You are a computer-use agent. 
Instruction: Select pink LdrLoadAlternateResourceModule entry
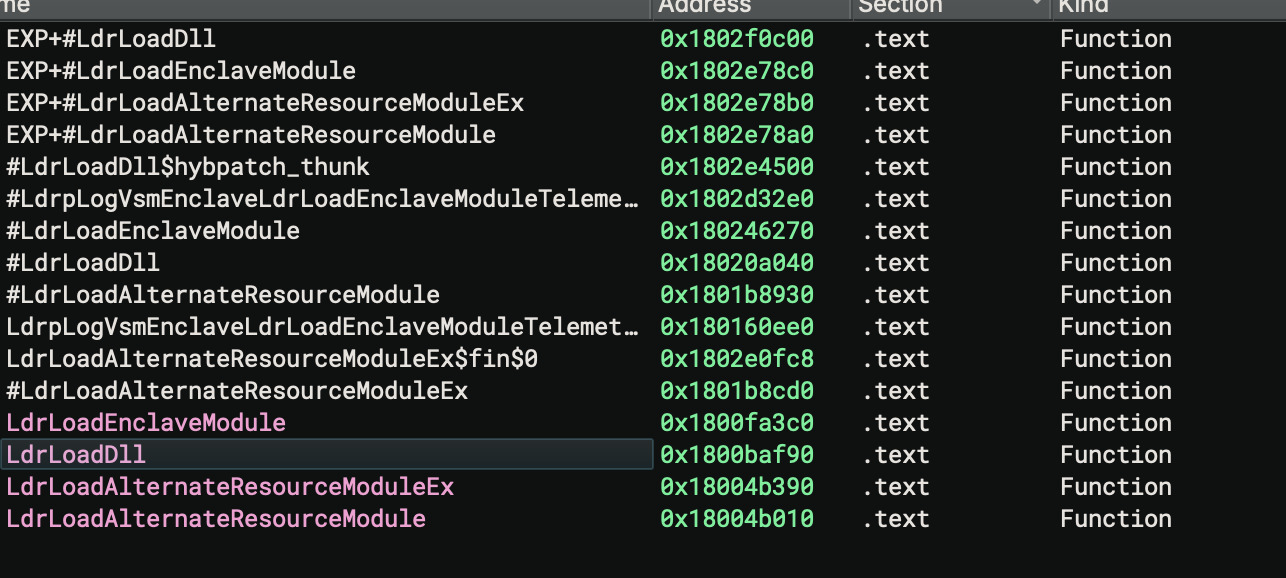tap(216, 519)
